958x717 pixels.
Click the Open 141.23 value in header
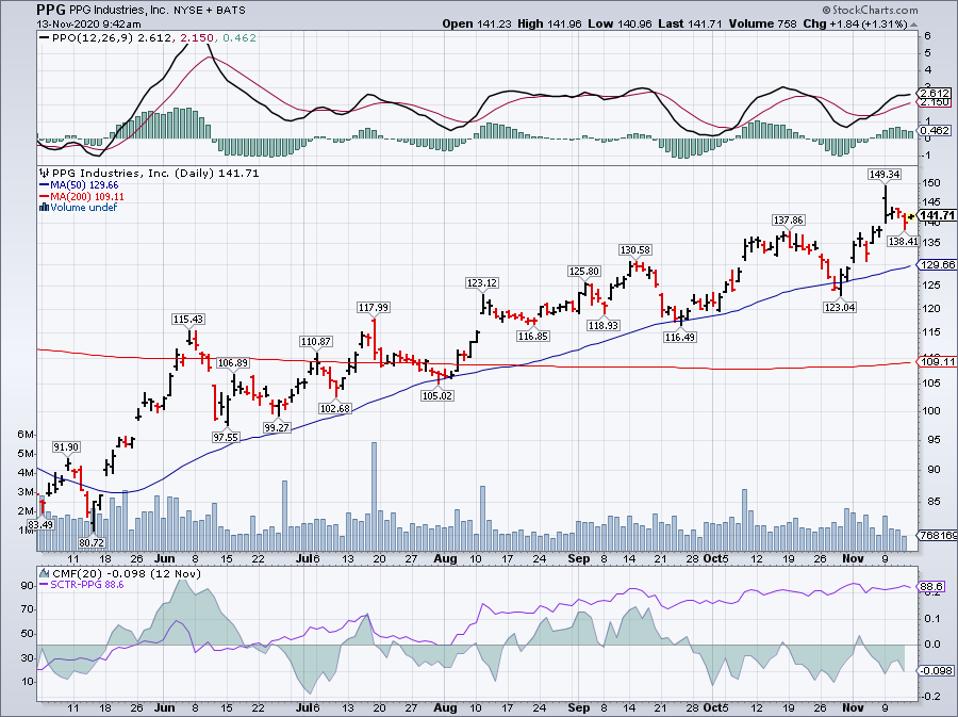pos(477,24)
